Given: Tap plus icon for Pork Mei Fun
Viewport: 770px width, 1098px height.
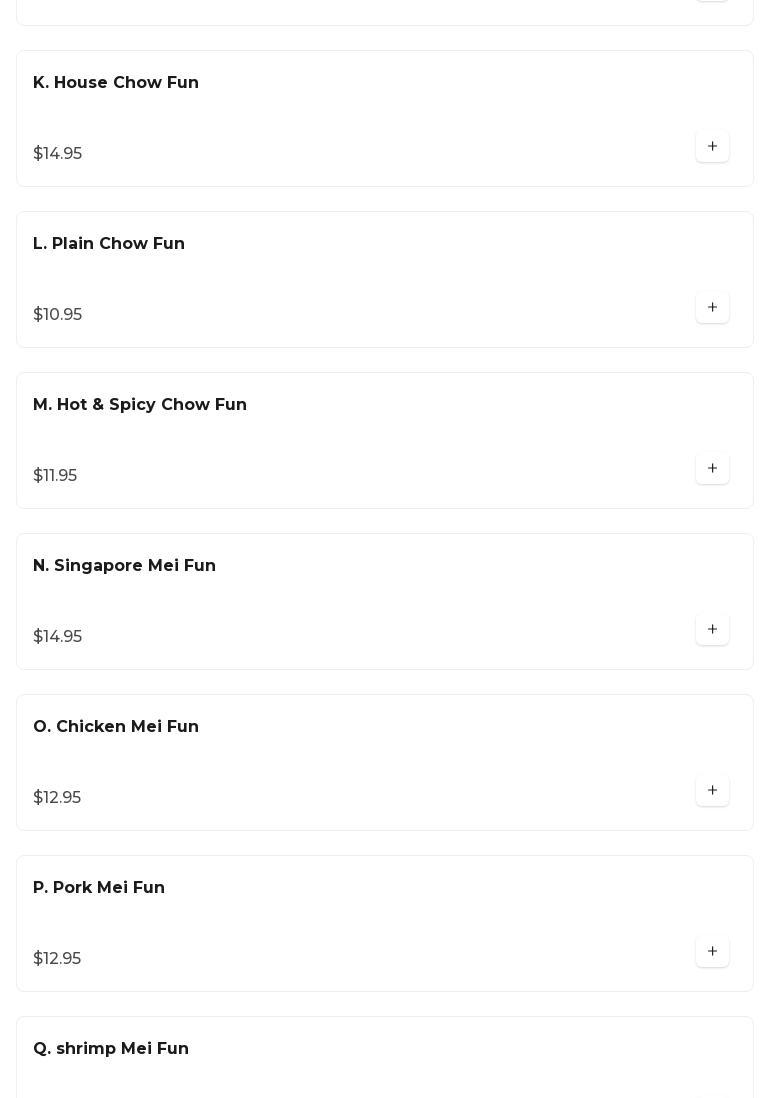Looking at the screenshot, I should (x=712, y=952).
